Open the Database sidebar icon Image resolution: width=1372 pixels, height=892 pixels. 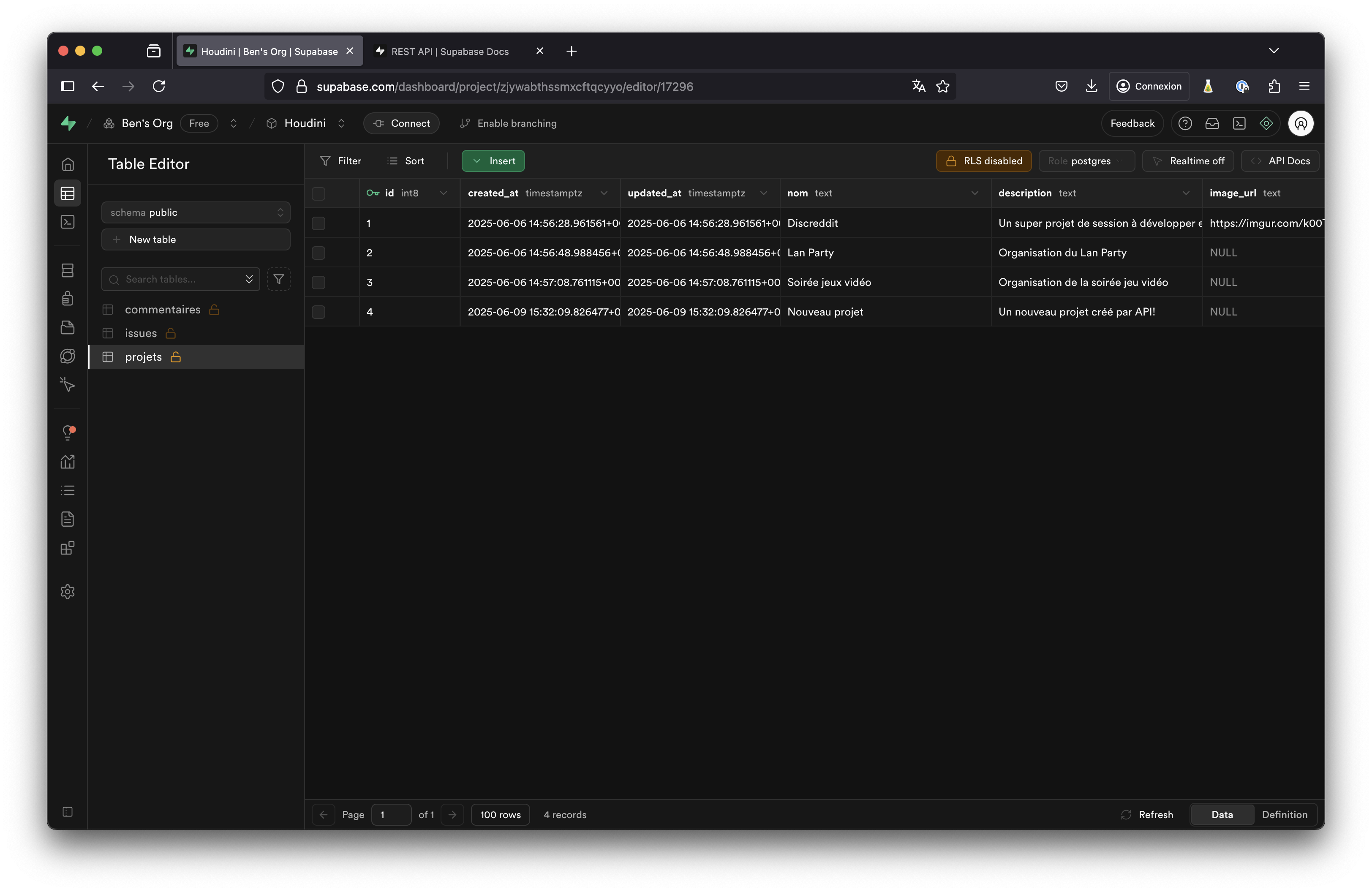(68, 270)
